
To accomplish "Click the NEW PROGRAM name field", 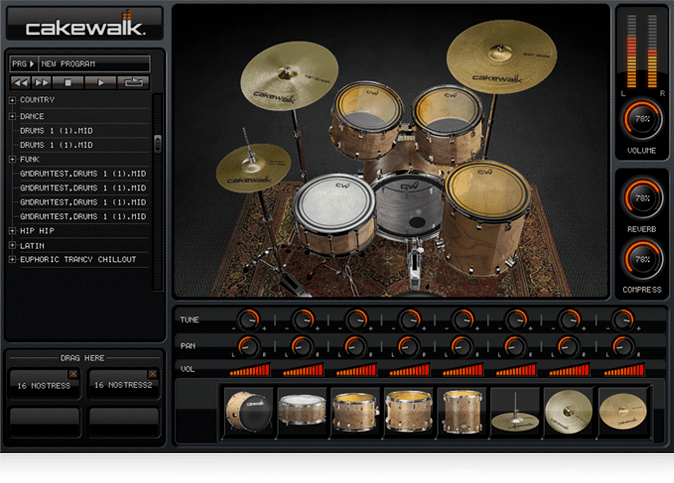I will pyautogui.click(x=94, y=64).
